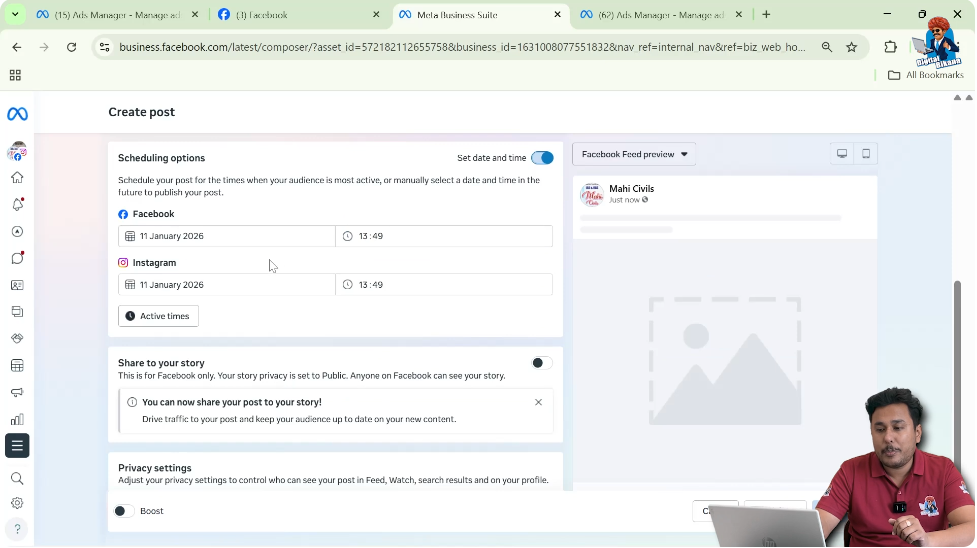Open Notifications bell icon in sidebar
This screenshot has width=977, height=548.
coord(17,204)
